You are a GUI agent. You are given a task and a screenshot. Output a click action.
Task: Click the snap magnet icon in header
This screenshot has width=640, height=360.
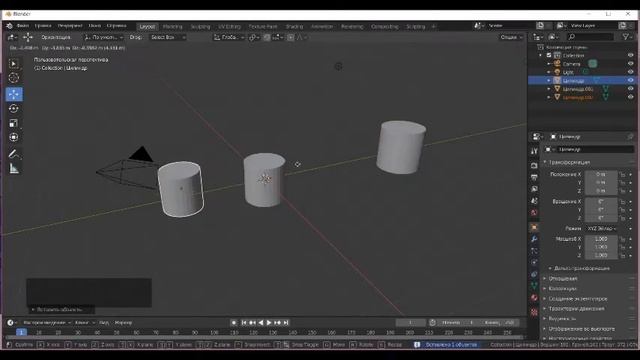pyautogui.click(x=267, y=37)
